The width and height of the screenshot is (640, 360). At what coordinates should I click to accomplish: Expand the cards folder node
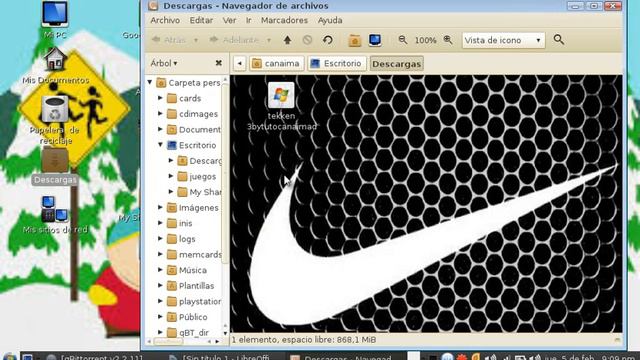[x=160, y=98]
